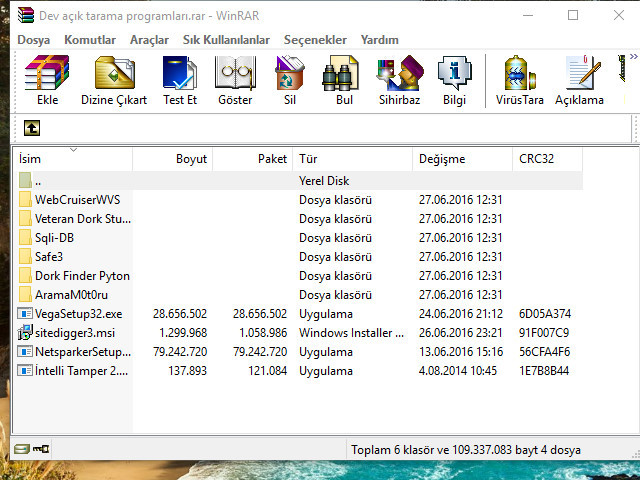Click the size value 1.299.968
Image resolution: width=640 pixels, height=480 pixels.
183,333
